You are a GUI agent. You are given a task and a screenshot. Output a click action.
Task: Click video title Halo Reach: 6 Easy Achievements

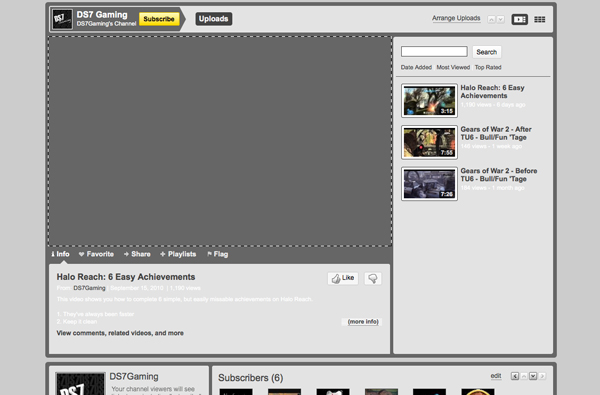point(126,277)
